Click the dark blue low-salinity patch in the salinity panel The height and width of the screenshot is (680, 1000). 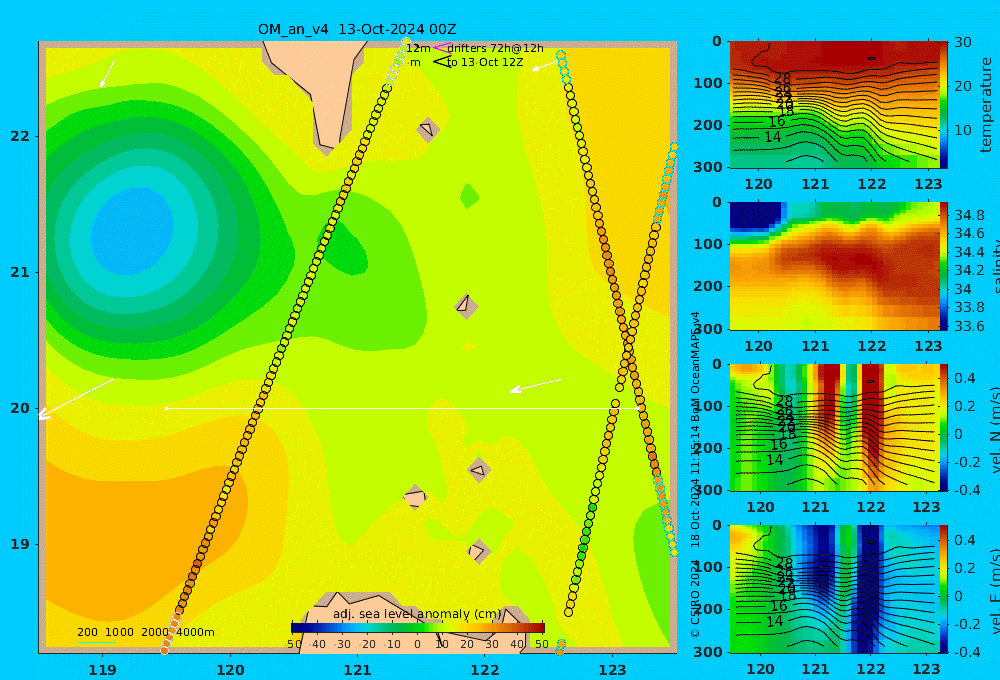pos(754,216)
